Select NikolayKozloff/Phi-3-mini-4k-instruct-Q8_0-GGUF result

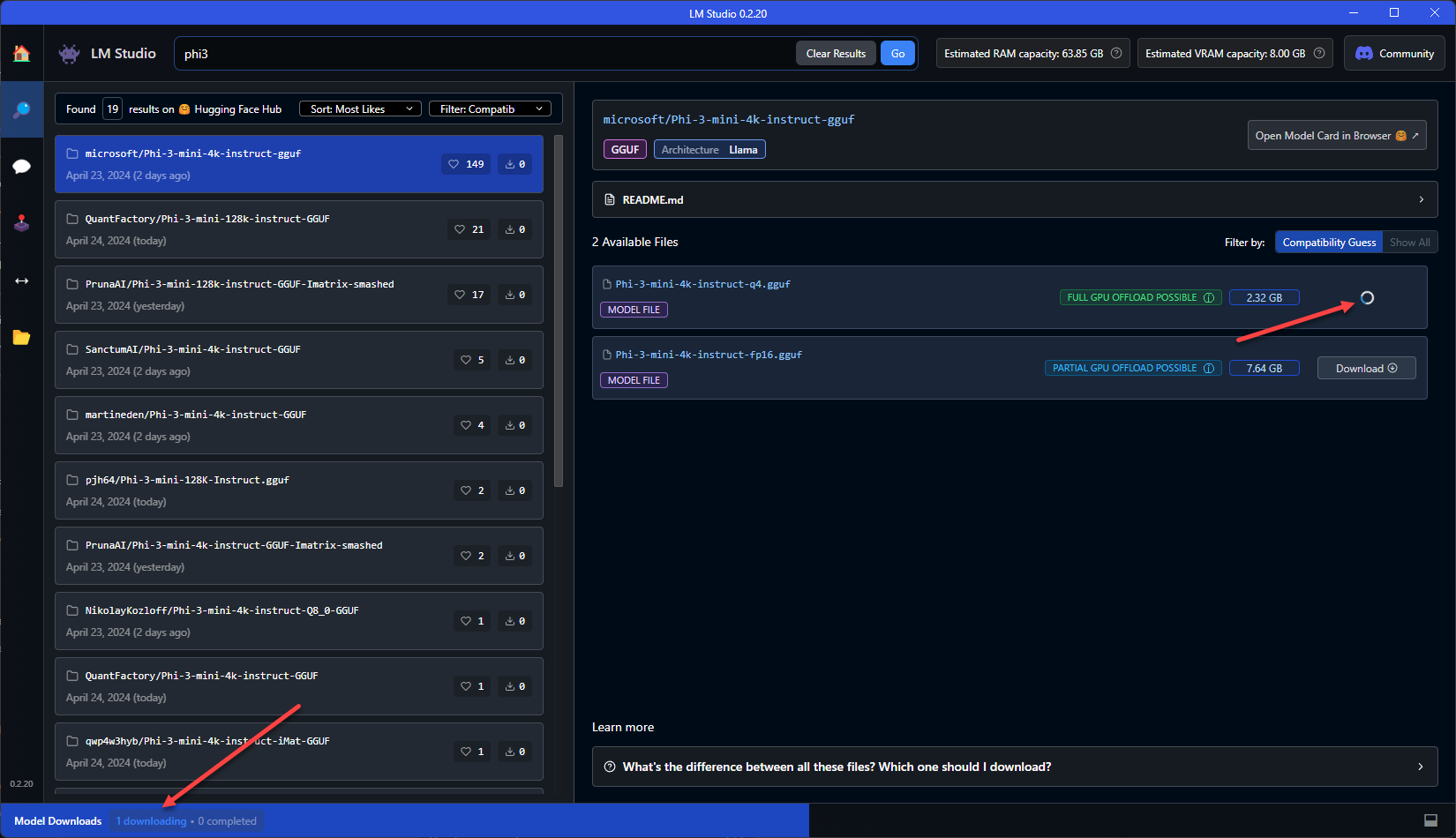pos(299,621)
